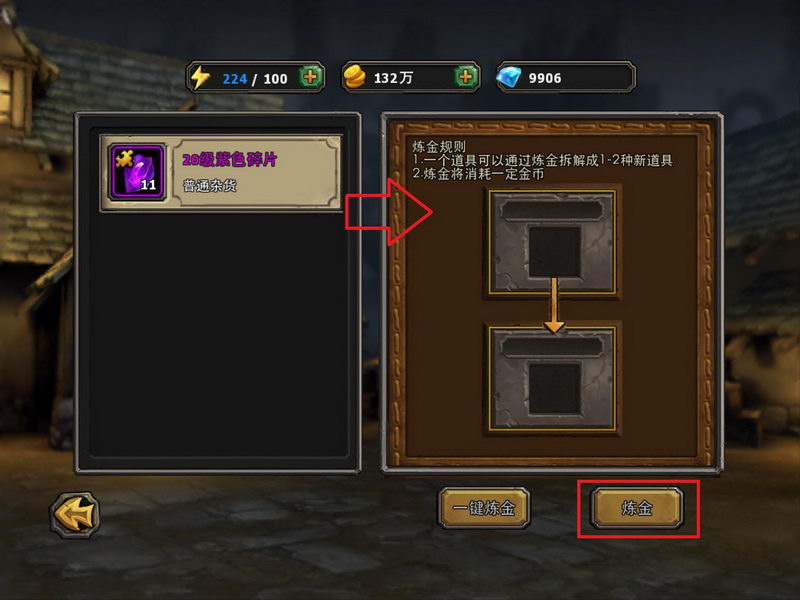Select the purple shard item icon
Image resolution: width=800 pixels, height=600 pixels.
click(x=137, y=172)
